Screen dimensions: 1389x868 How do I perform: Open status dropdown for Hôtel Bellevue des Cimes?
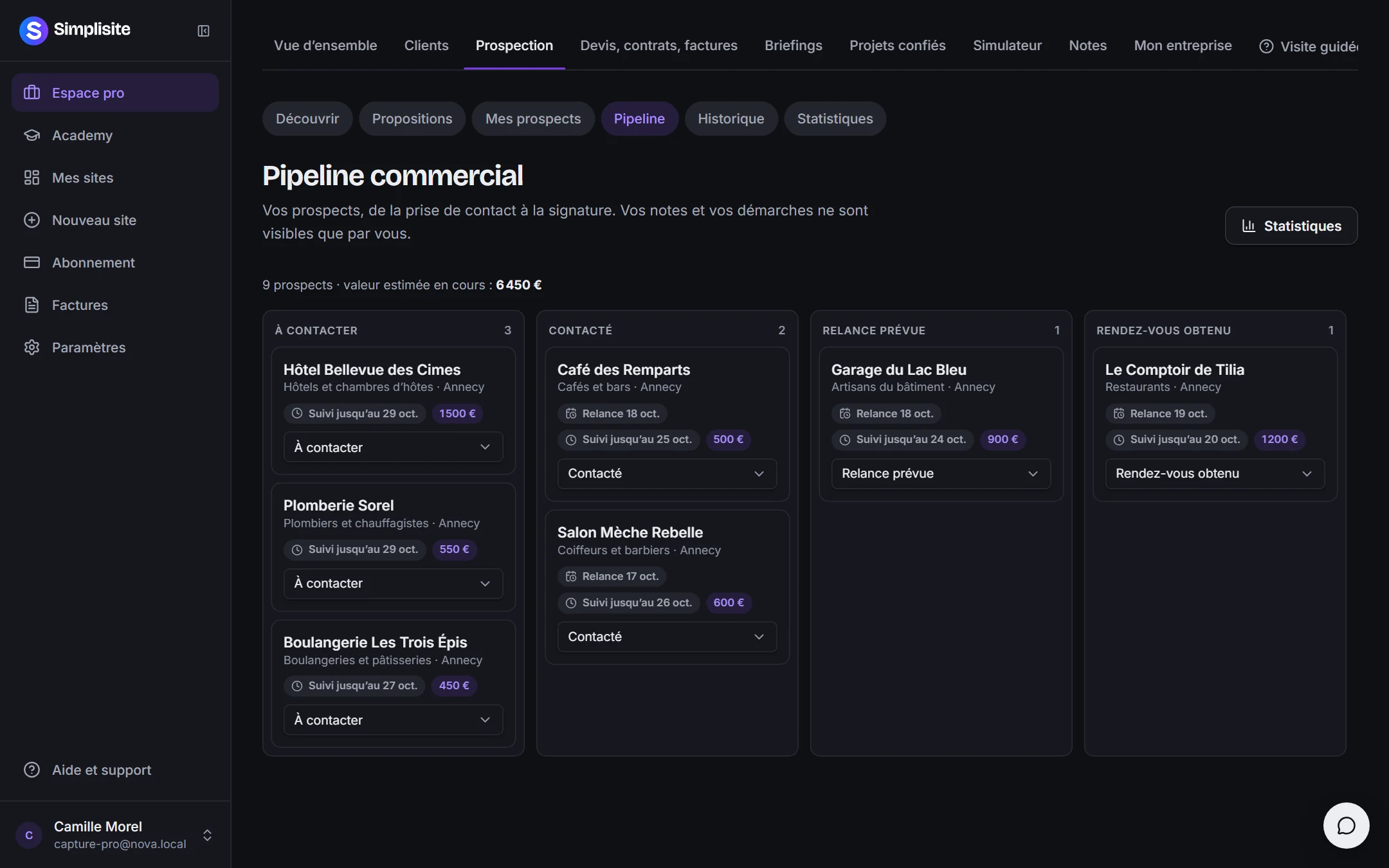393,447
